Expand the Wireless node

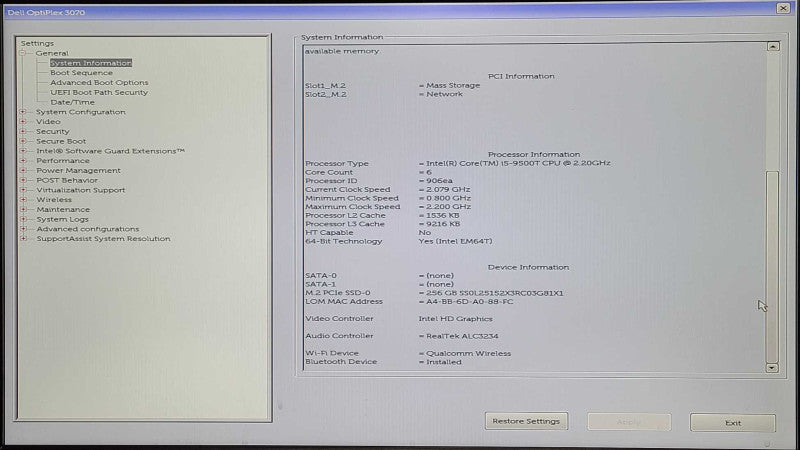(x=23, y=199)
